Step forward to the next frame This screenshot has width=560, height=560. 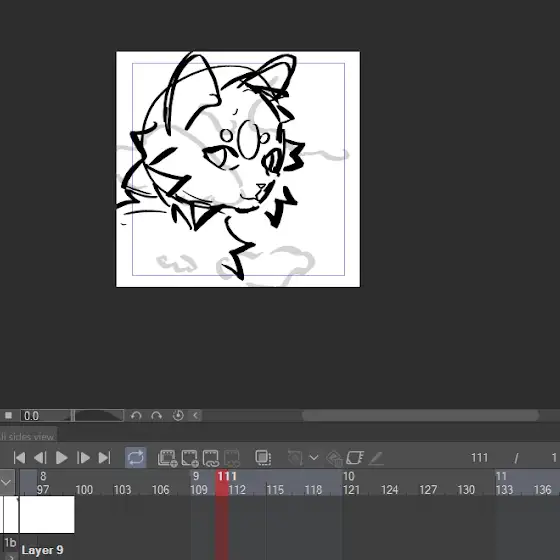click(x=83, y=458)
